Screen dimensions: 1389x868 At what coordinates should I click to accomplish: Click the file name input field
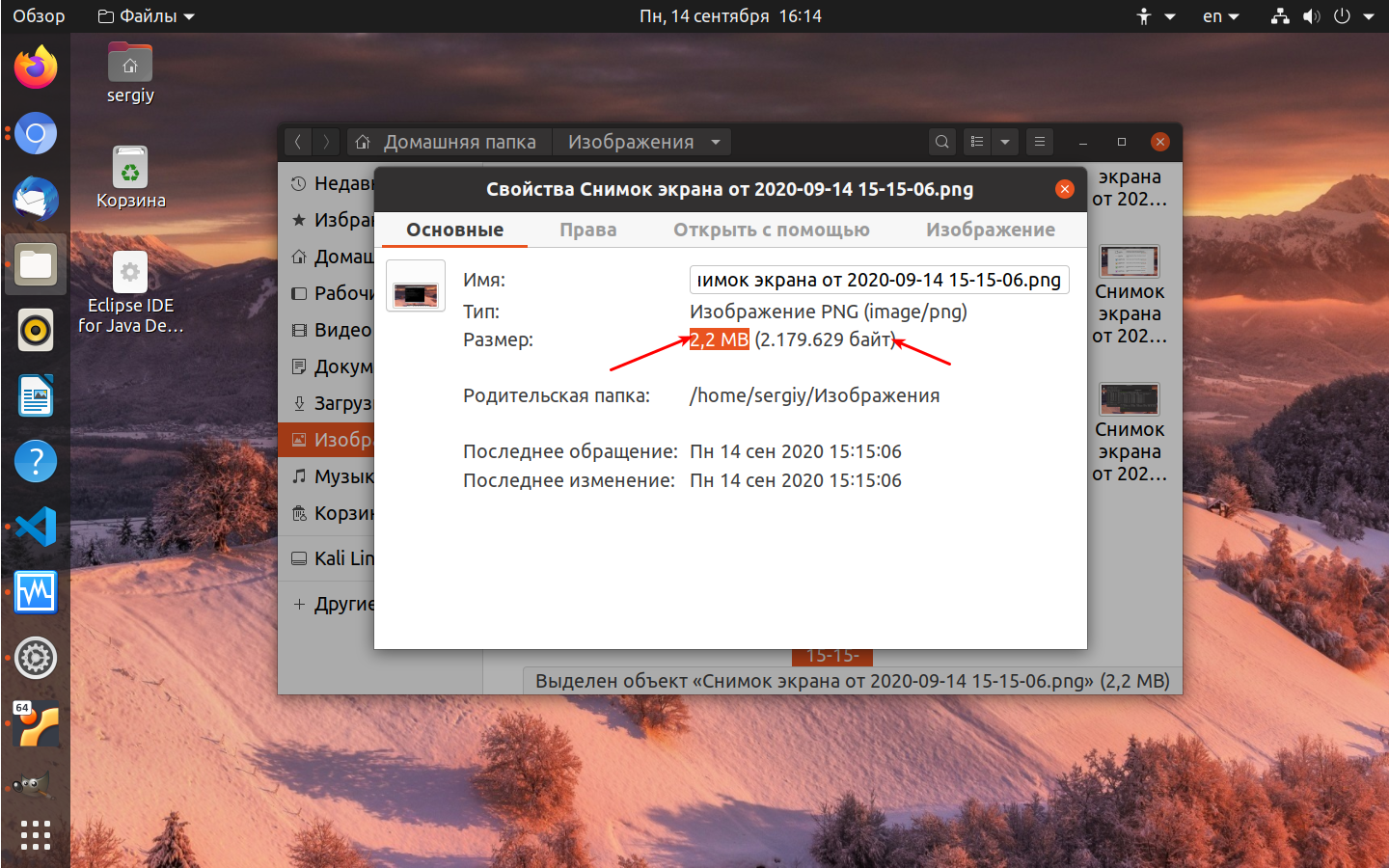[879, 280]
